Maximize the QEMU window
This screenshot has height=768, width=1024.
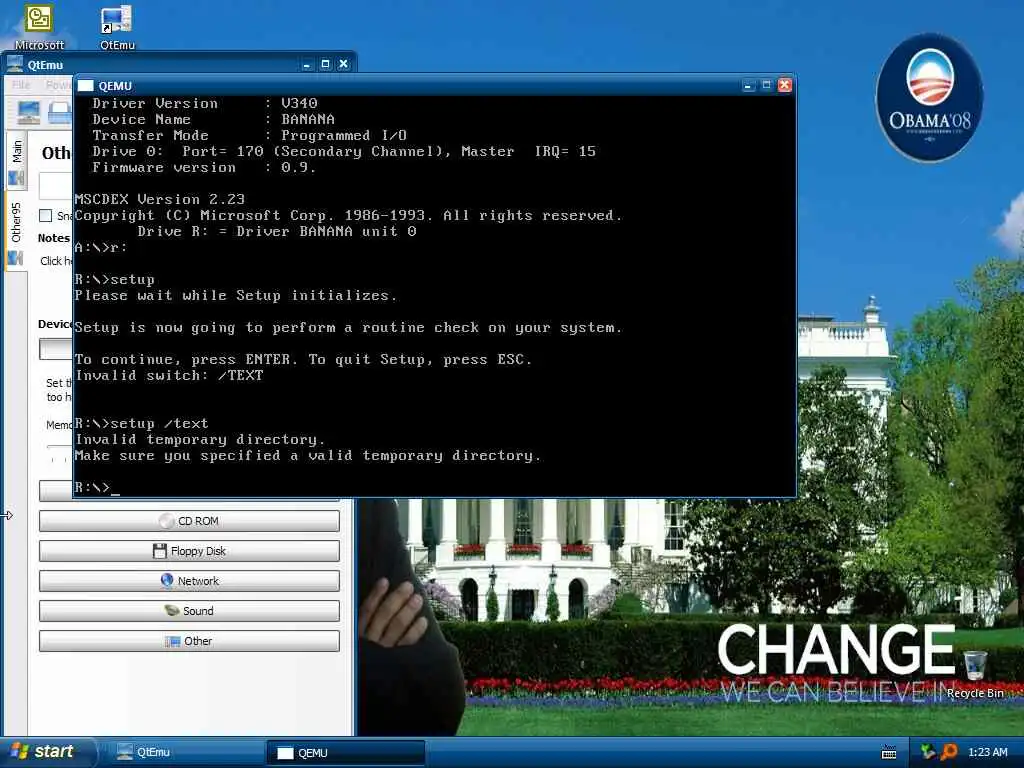767,86
